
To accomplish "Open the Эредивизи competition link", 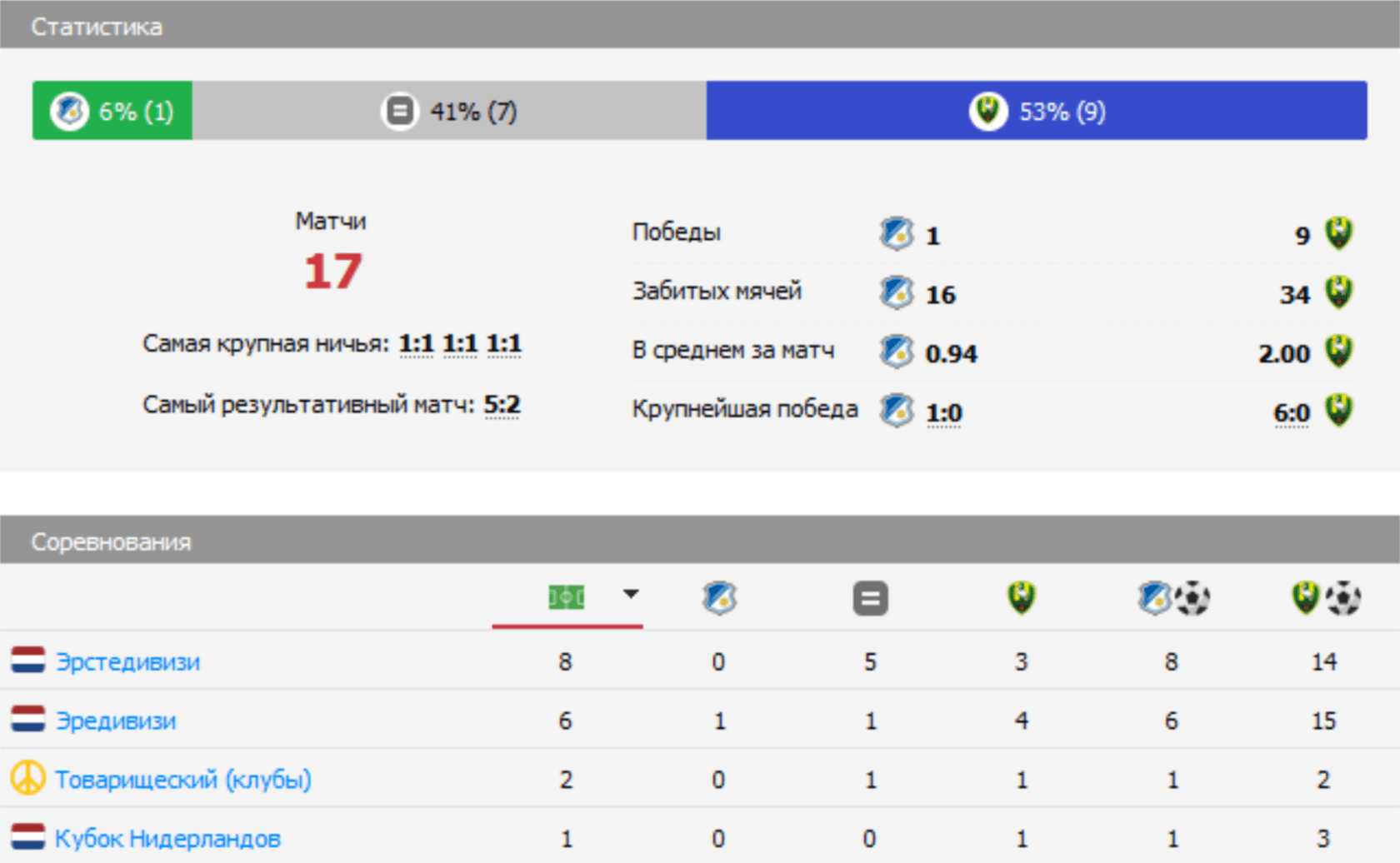I will [116, 721].
